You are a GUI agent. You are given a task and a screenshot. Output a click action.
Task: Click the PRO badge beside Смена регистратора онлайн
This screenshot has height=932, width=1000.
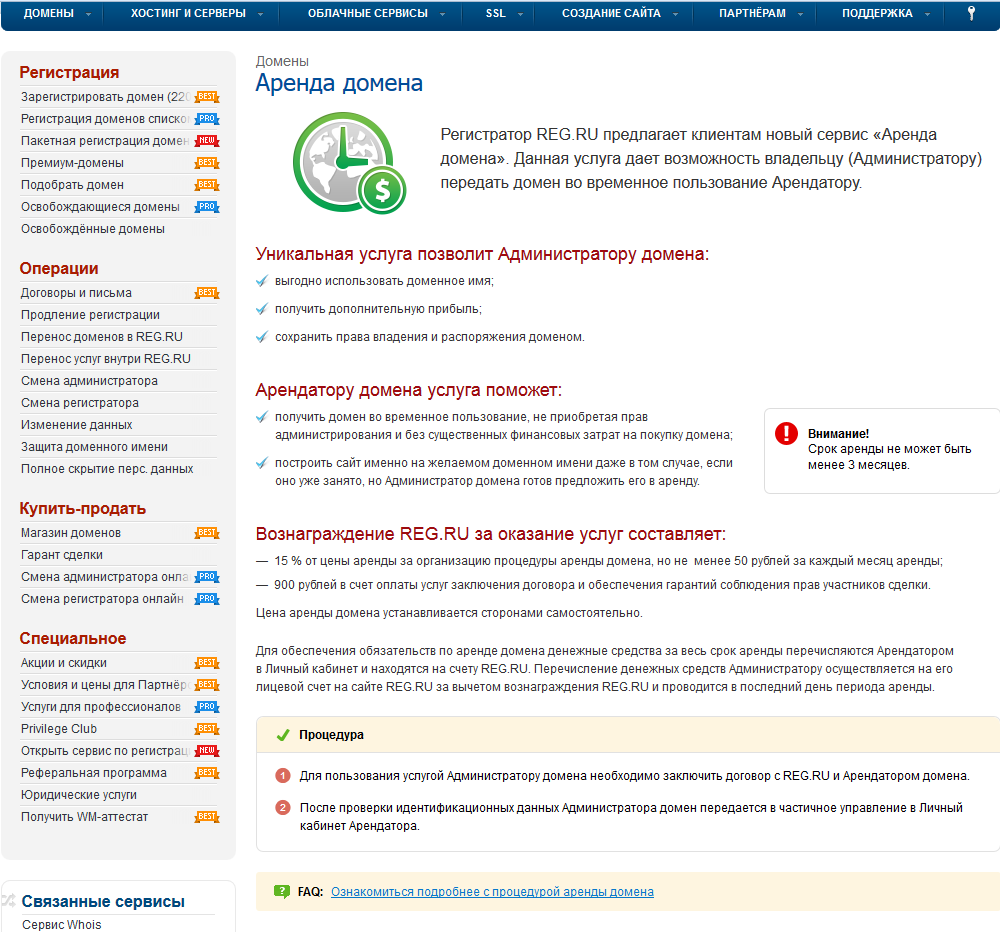point(207,599)
